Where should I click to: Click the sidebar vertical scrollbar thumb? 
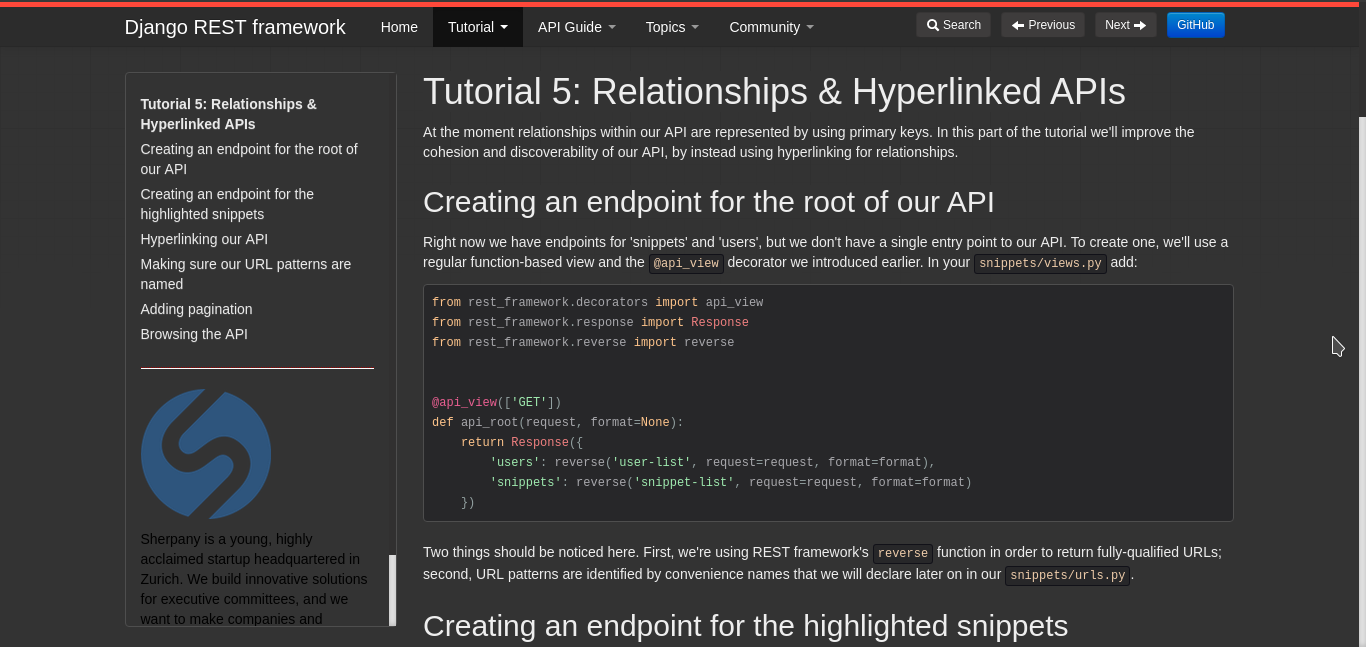click(x=392, y=590)
